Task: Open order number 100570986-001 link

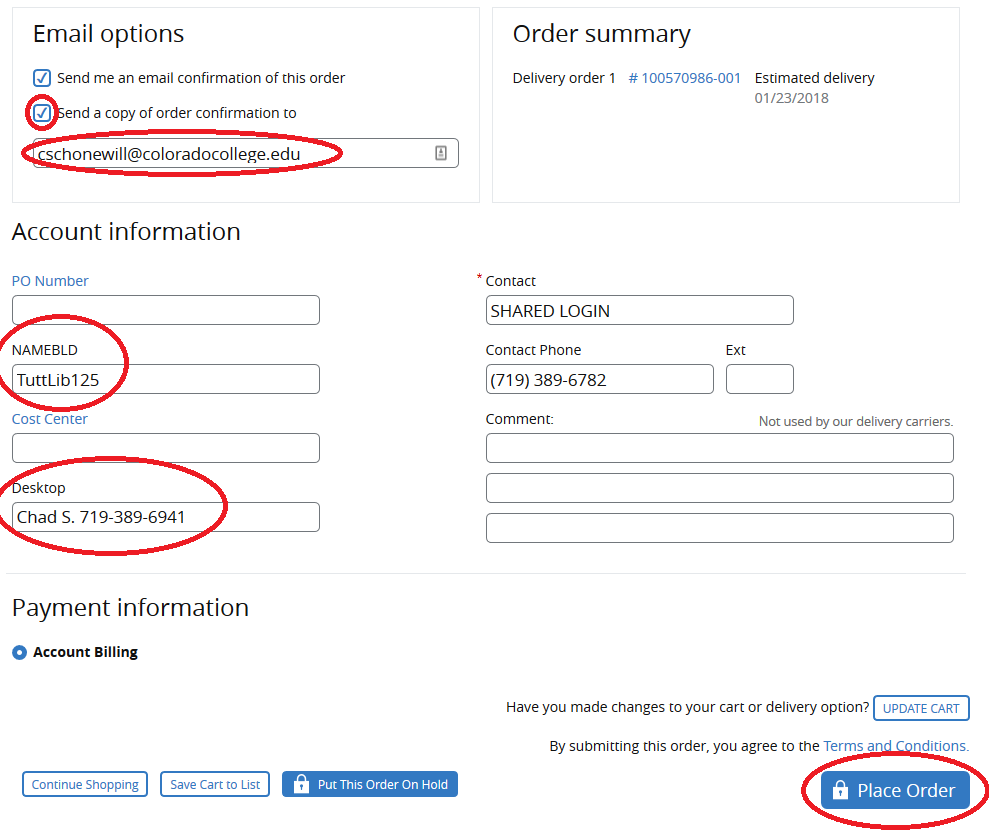Action: 684,78
